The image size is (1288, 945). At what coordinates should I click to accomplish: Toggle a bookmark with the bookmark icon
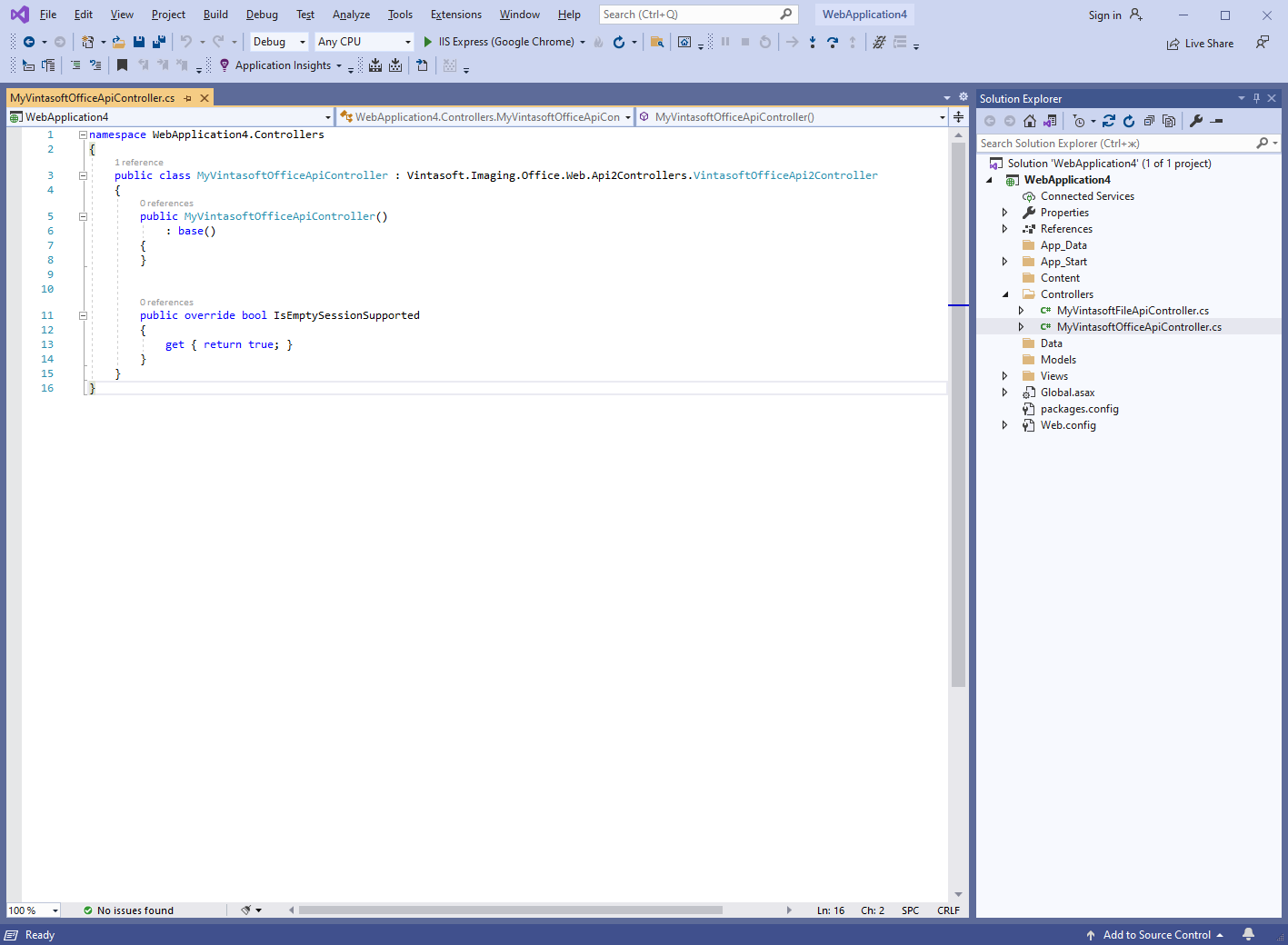point(122,65)
